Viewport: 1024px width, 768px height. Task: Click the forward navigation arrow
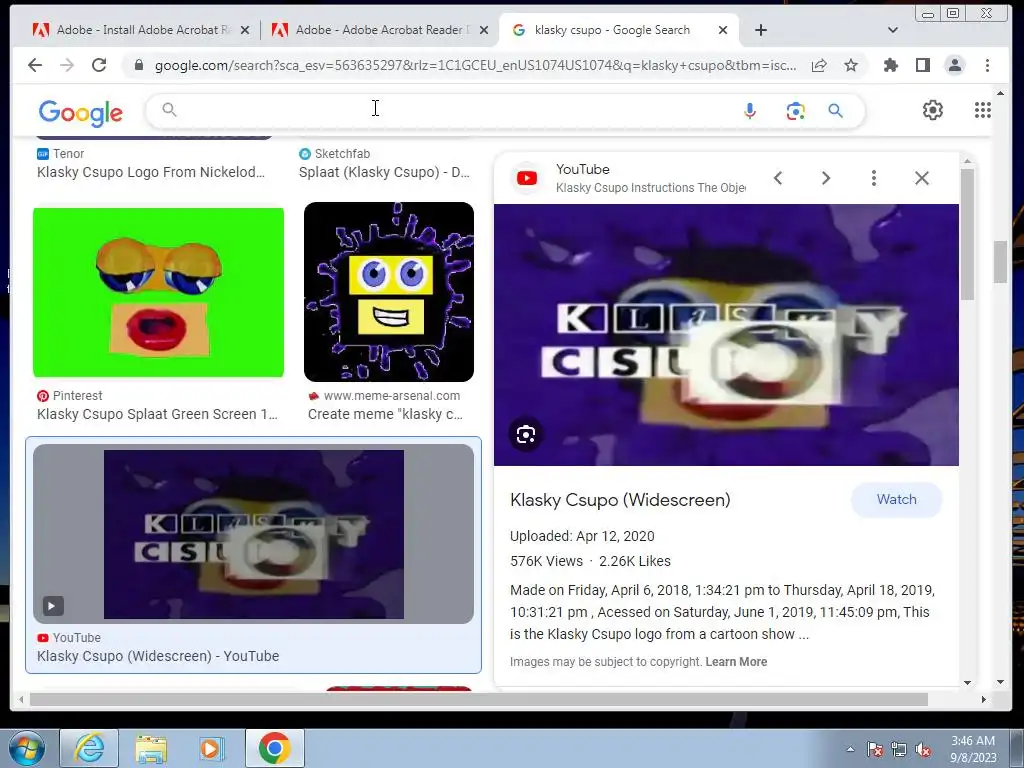pos(67,65)
